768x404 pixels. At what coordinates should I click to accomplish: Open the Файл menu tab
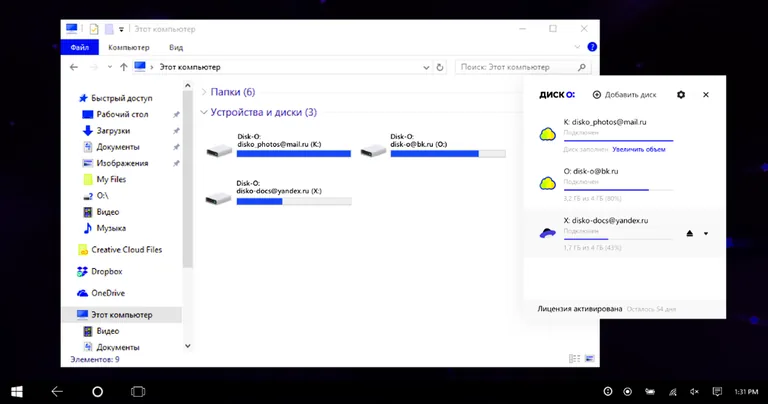(78, 47)
